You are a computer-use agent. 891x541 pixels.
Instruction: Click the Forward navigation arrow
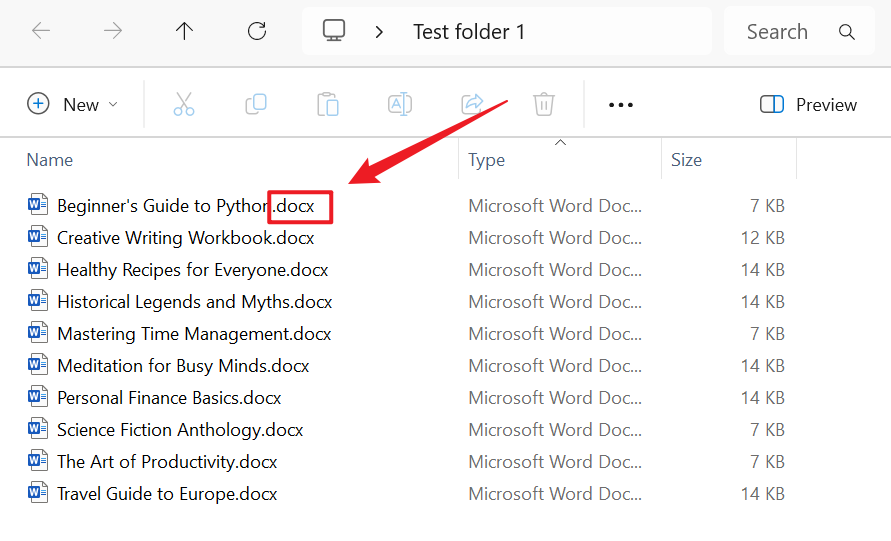(113, 31)
